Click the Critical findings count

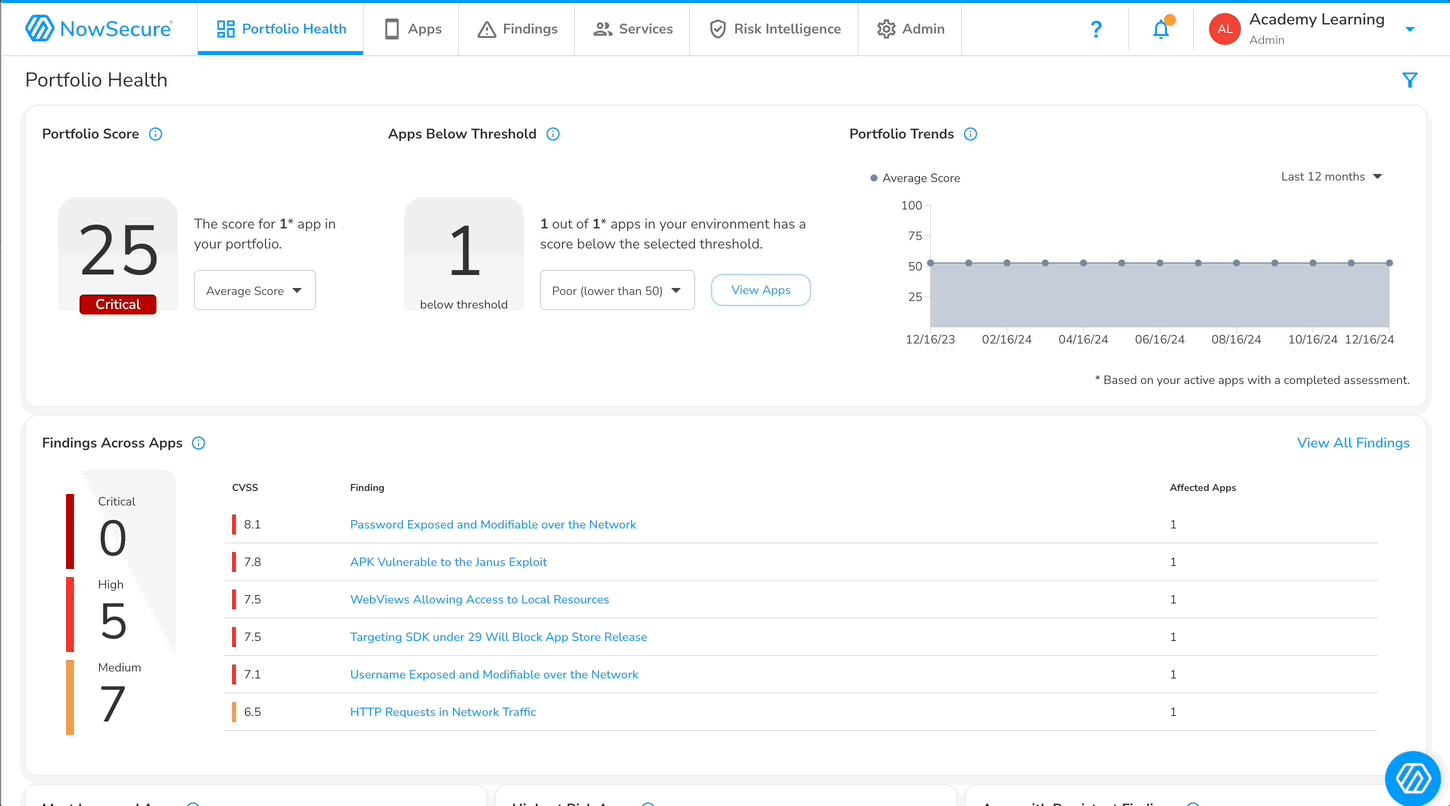113,538
